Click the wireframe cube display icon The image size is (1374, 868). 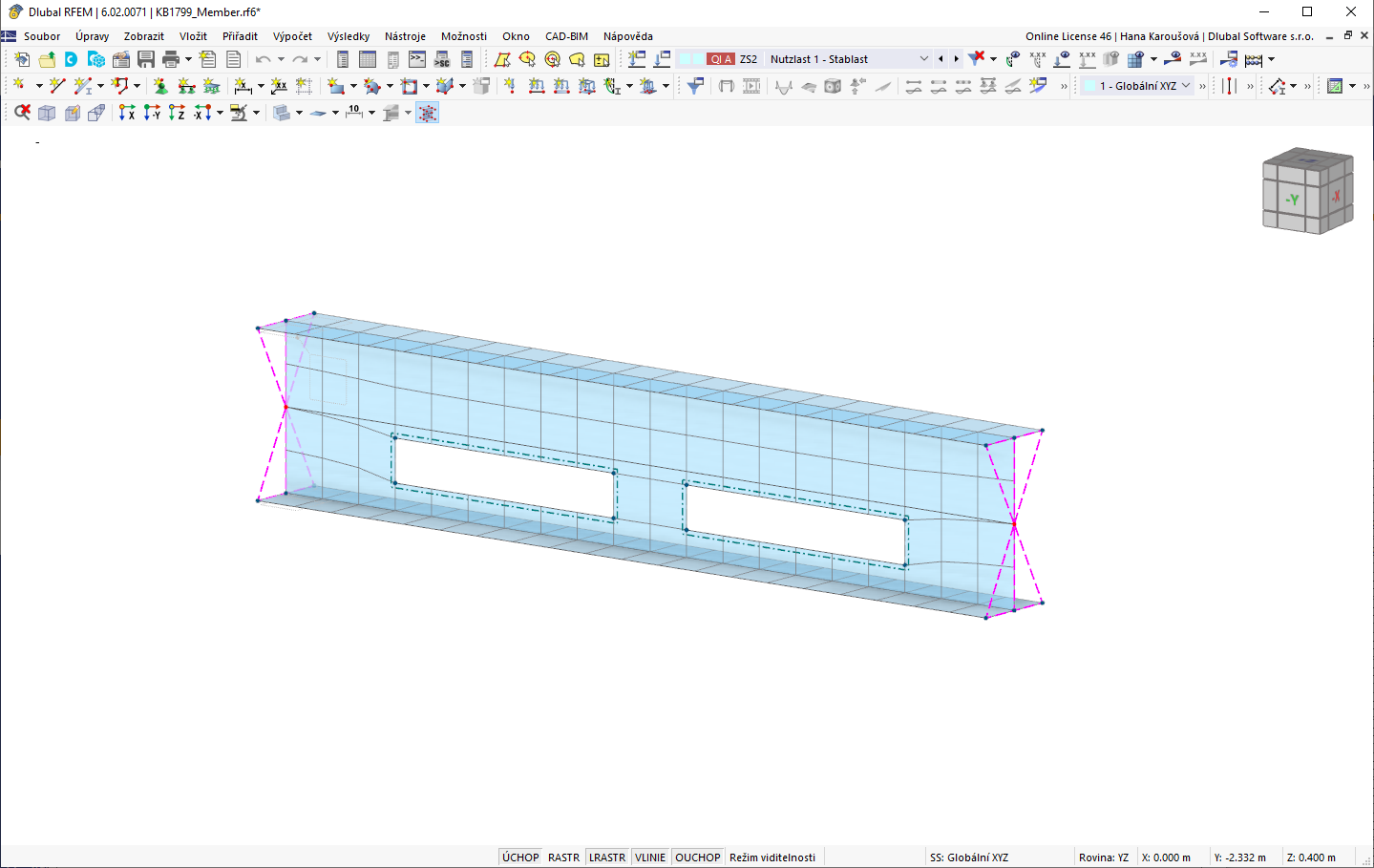click(x=46, y=113)
